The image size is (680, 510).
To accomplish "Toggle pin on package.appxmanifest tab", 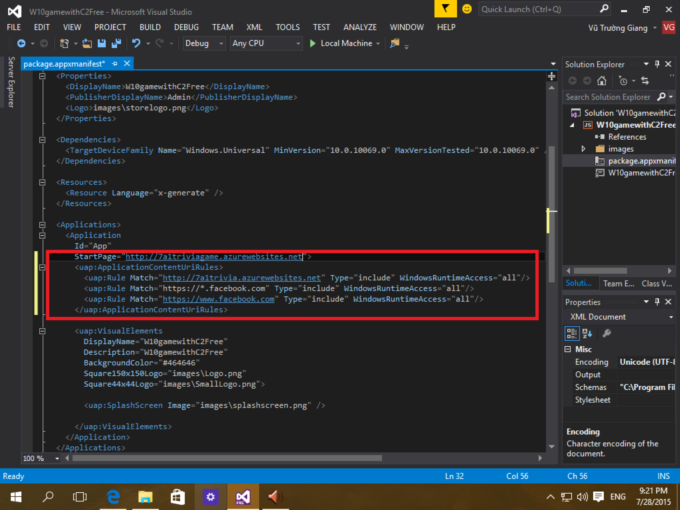I will pos(114,64).
